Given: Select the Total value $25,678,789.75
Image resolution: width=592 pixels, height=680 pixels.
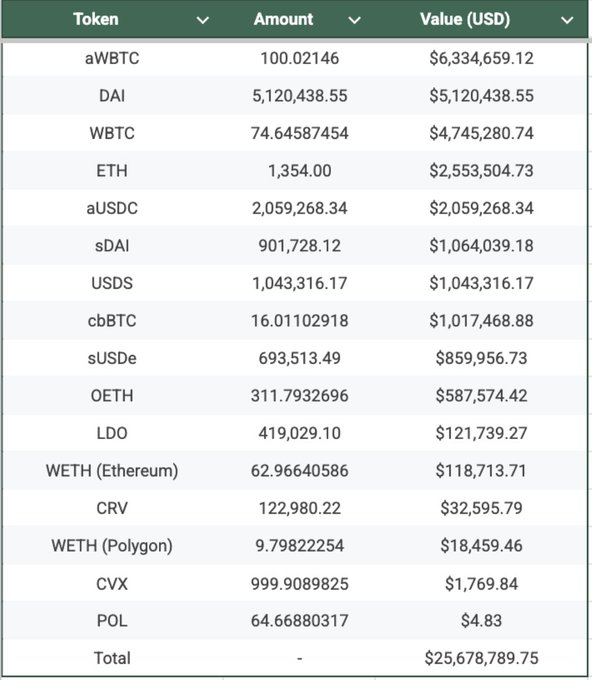Looking at the screenshot, I should point(481,658).
